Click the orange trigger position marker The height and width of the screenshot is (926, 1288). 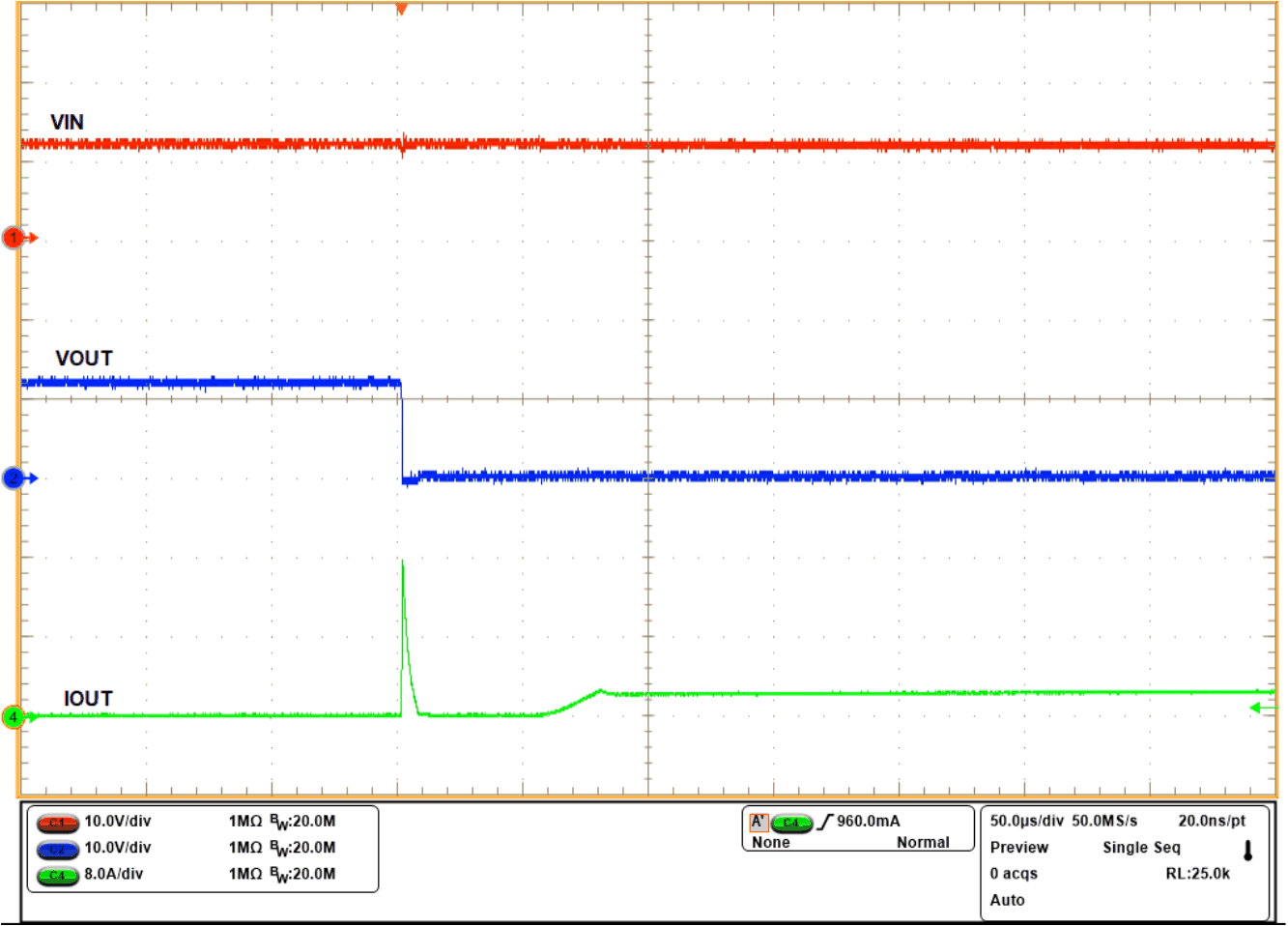pos(400,10)
